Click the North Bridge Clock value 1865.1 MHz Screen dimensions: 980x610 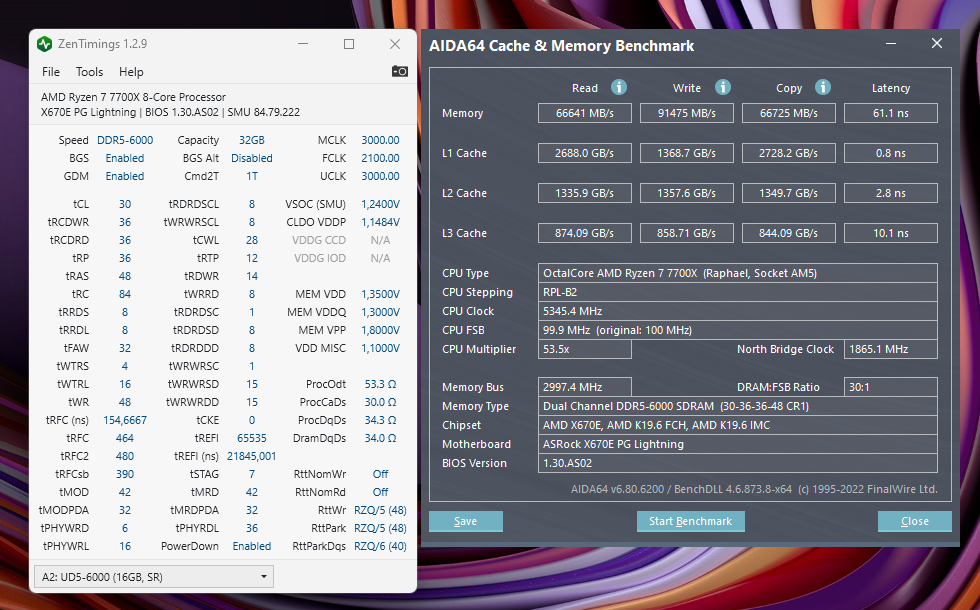[x=891, y=349]
